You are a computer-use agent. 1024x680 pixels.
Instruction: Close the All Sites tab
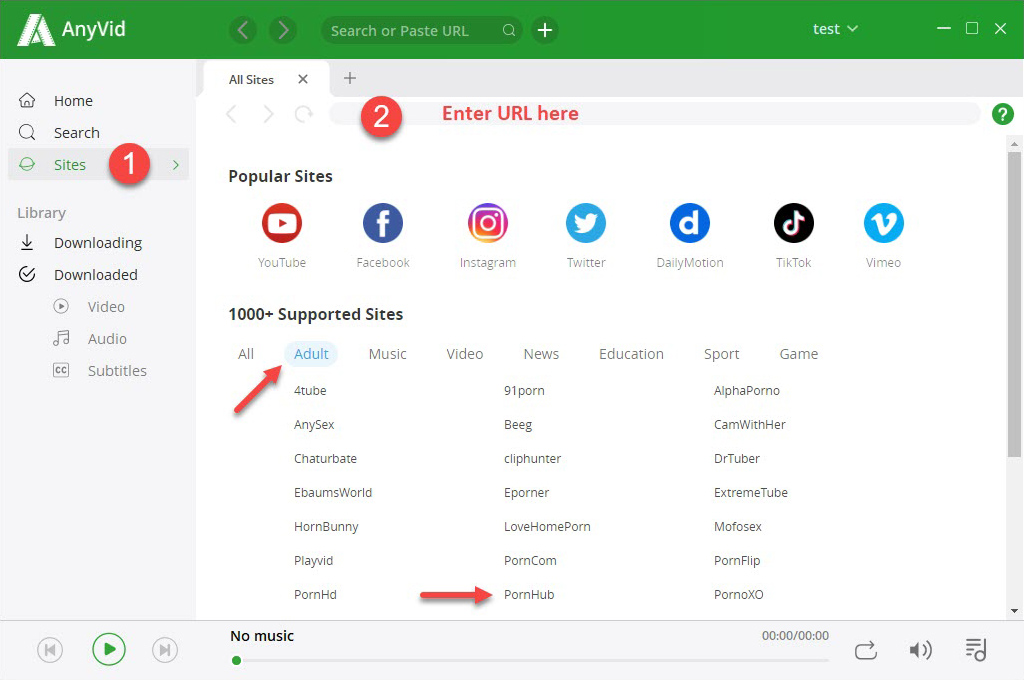[x=303, y=79]
